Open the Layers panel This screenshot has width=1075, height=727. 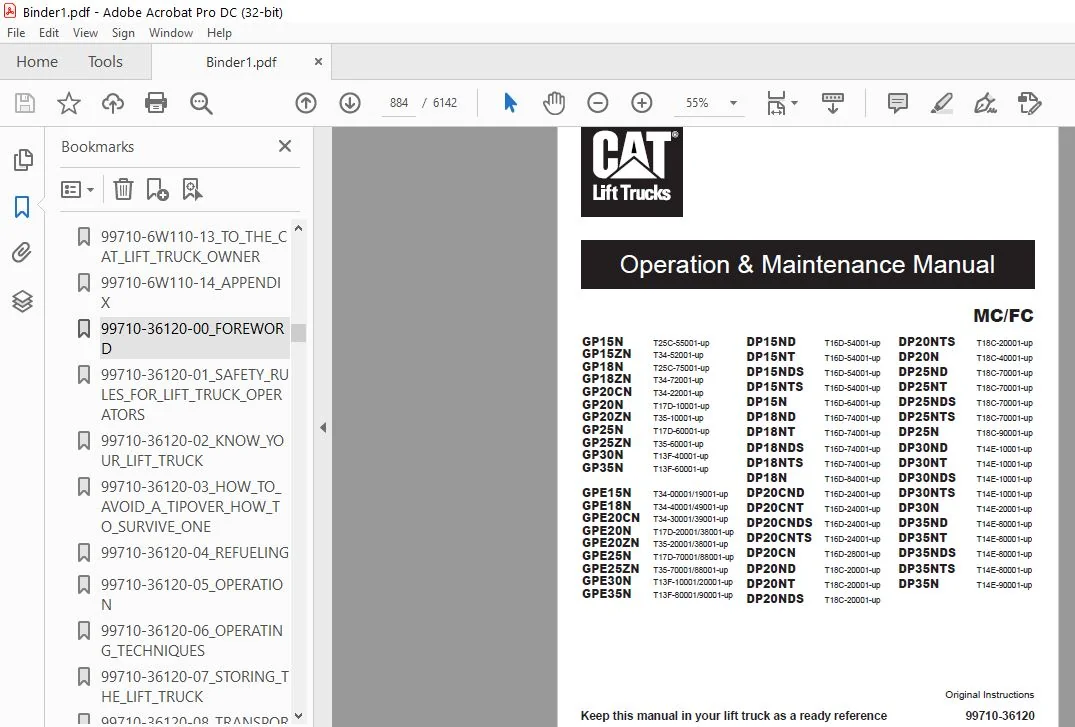[x=23, y=300]
